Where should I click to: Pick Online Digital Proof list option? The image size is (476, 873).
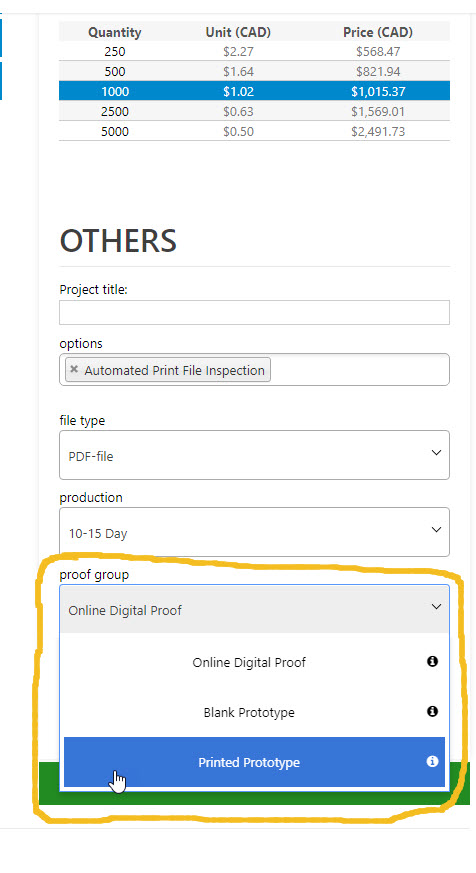click(x=254, y=662)
